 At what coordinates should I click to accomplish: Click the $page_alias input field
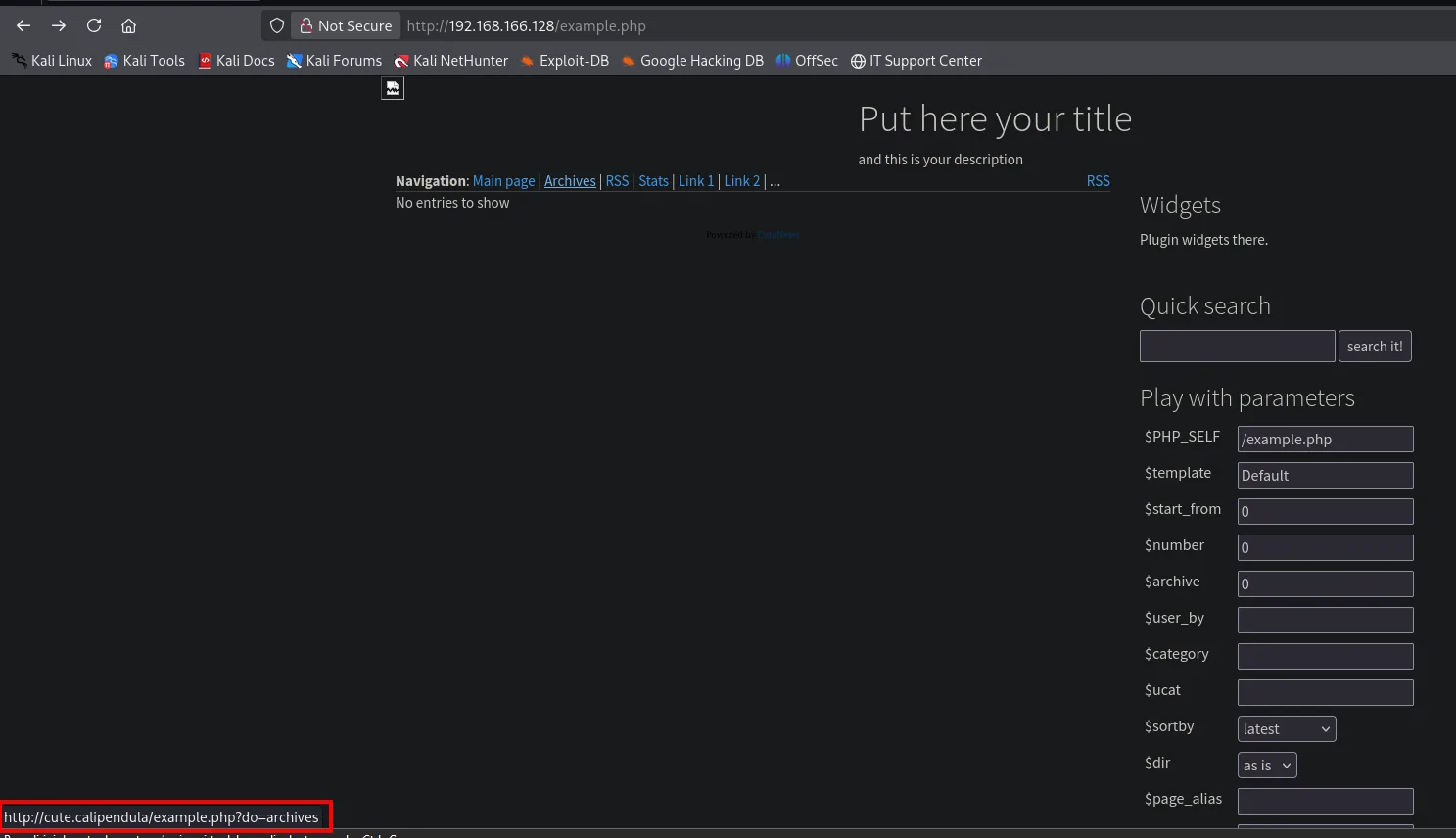(1326, 802)
